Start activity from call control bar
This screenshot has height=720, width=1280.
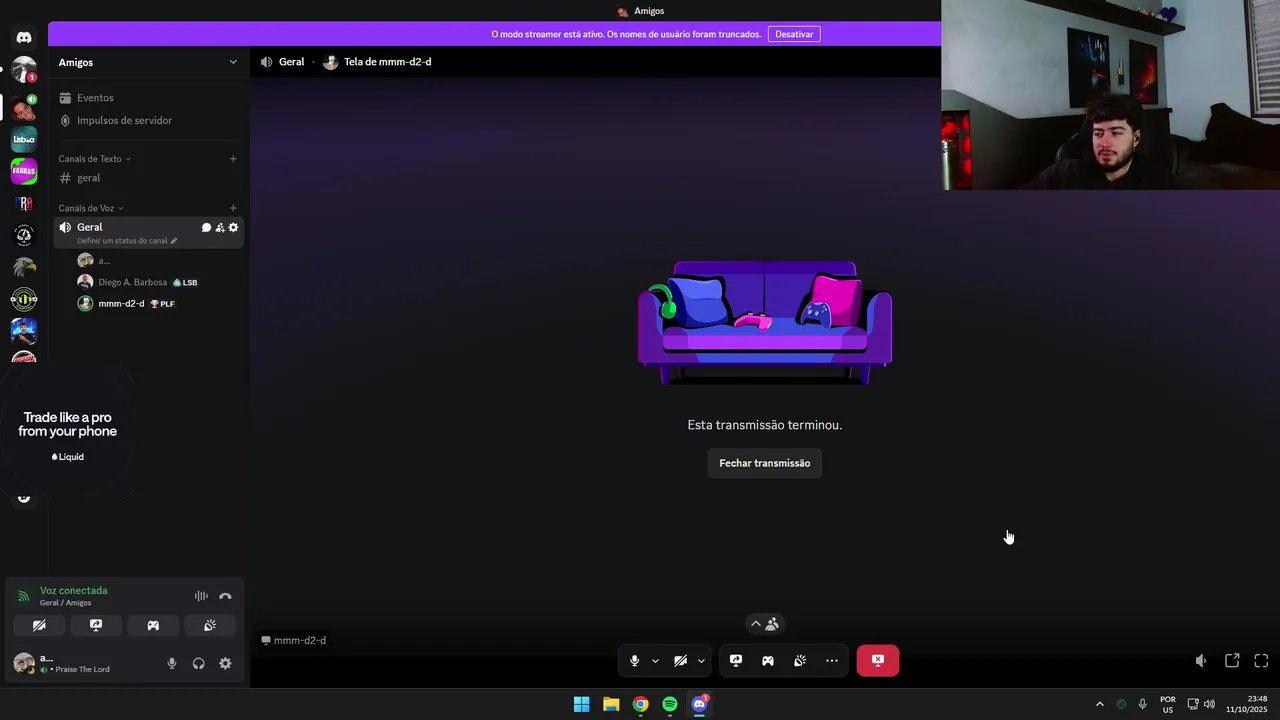tap(768, 661)
